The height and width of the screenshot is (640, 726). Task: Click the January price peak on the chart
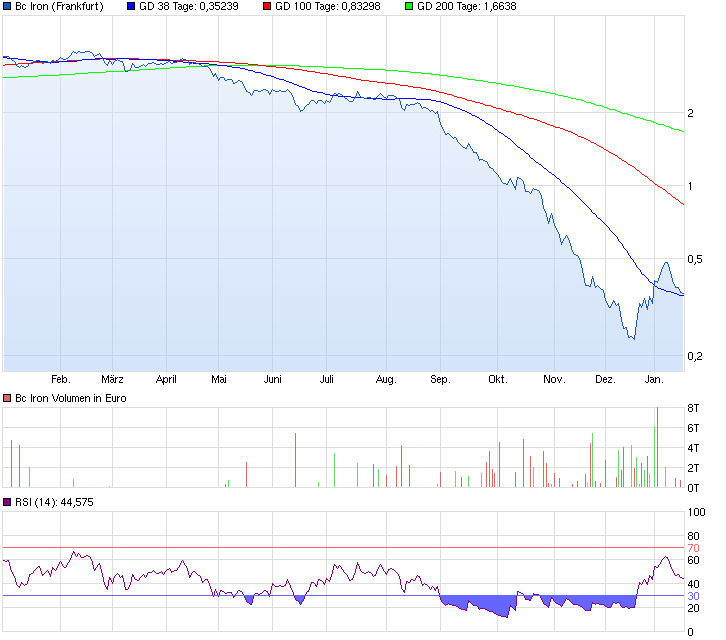pyautogui.click(x=667, y=263)
